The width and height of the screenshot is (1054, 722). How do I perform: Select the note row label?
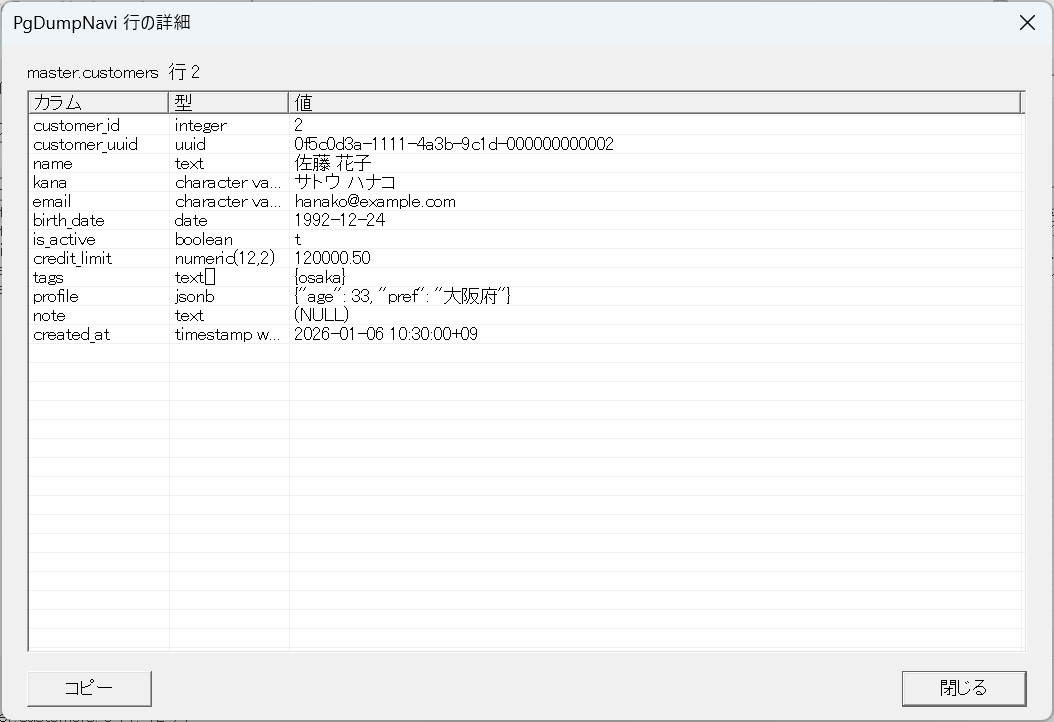pos(49,315)
